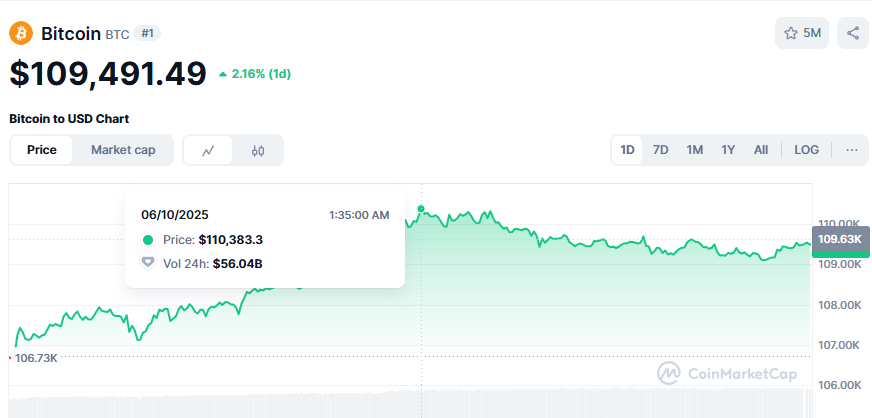The width and height of the screenshot is (872, 418).
Task: Click the orange Bitcoin logo icon
Action: 21,33
